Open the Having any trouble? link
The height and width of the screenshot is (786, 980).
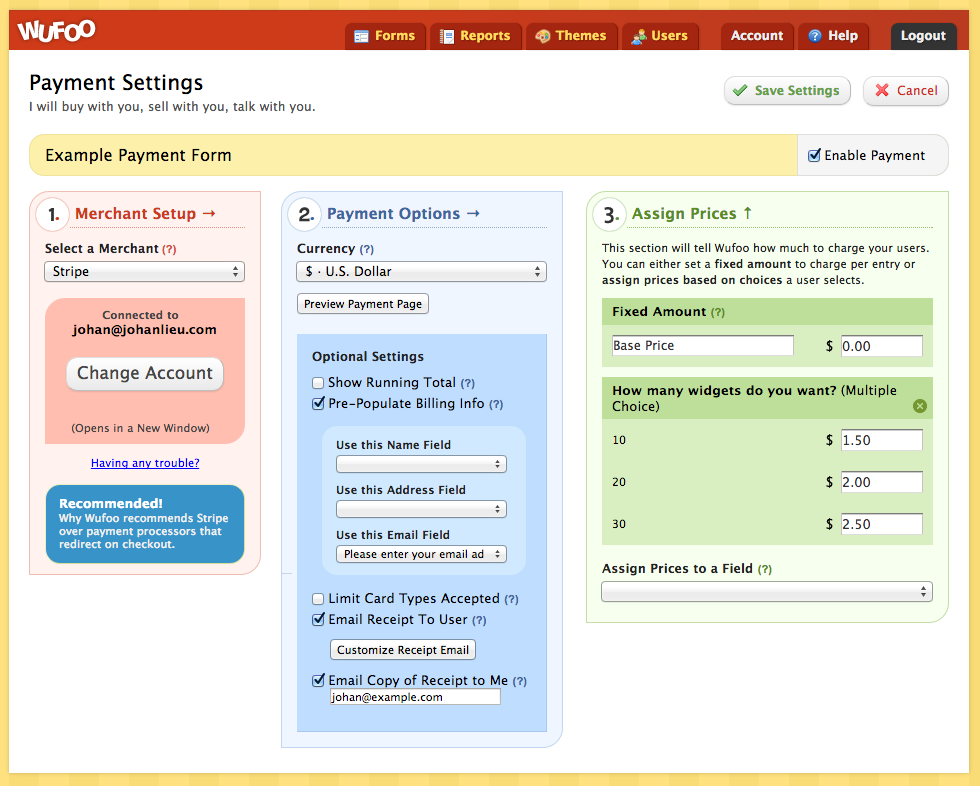tap(145, 463)
